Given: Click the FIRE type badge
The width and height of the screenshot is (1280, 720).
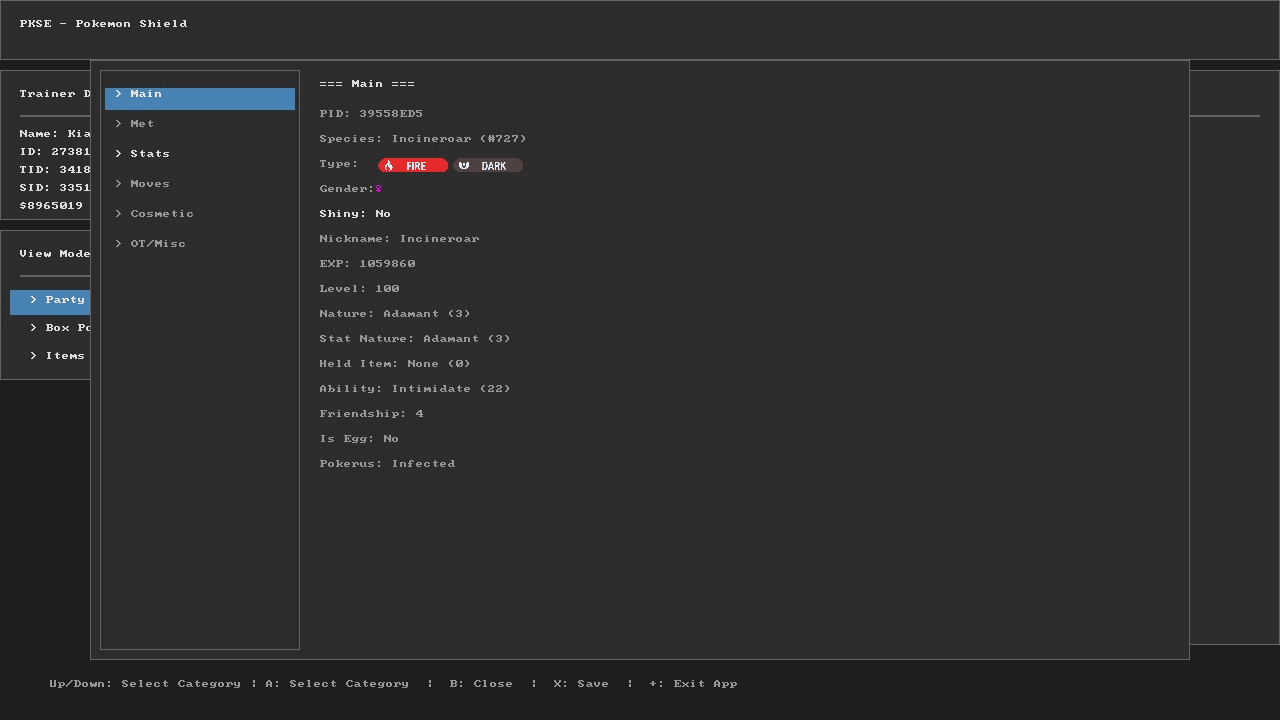Looking at the screenshot, I should tap(413, 165).
